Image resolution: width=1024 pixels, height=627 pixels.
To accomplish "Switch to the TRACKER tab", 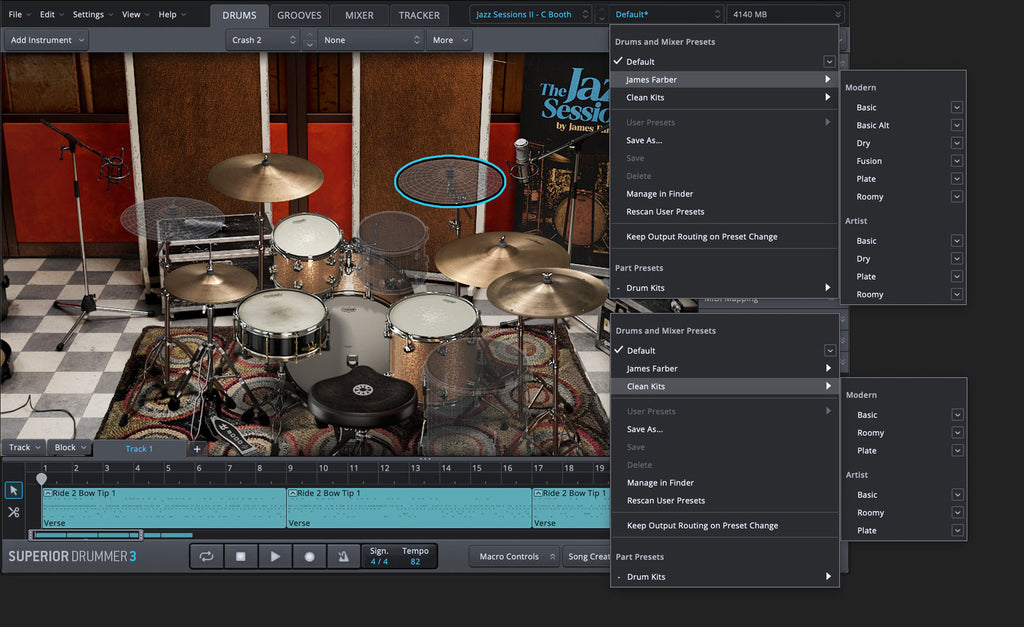I will [419, 15].
